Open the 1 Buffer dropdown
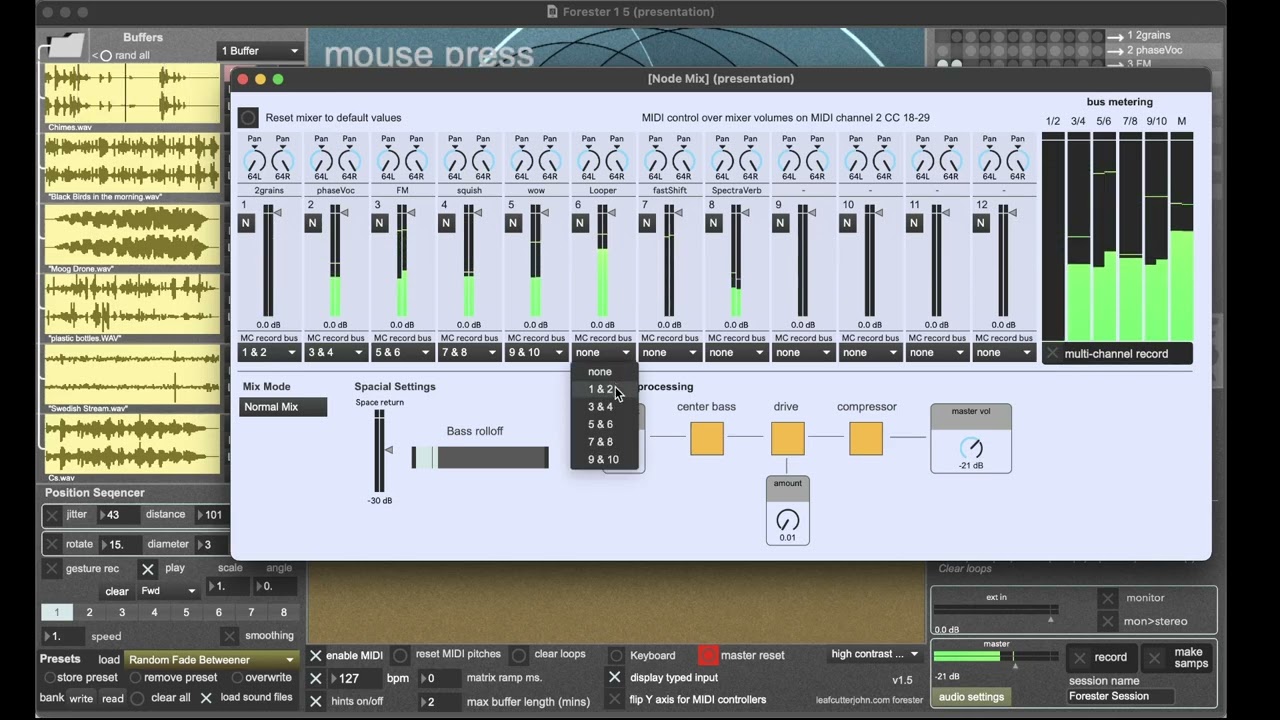The image size is (1280, 720). (260, 51)
